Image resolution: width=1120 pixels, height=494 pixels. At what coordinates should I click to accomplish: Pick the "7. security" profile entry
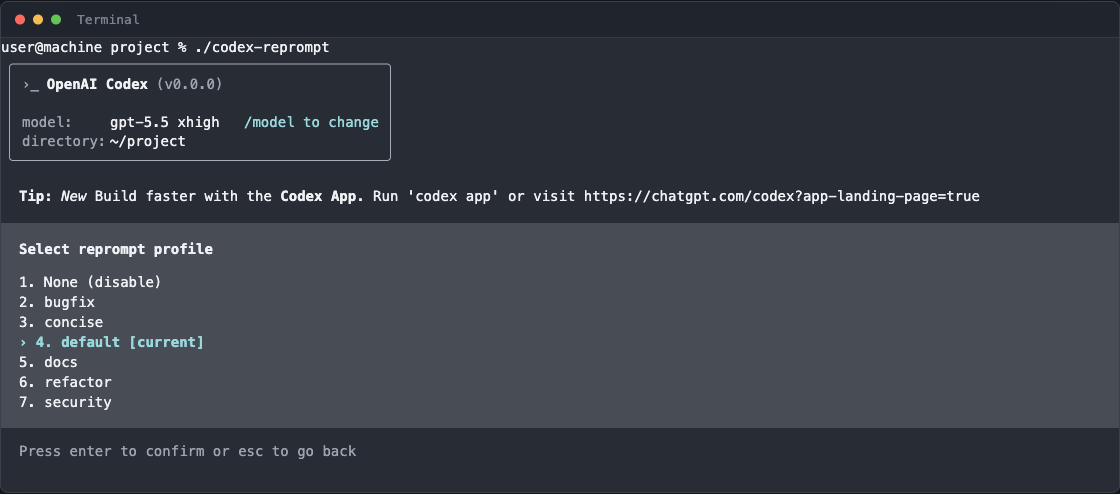[65, 402]
